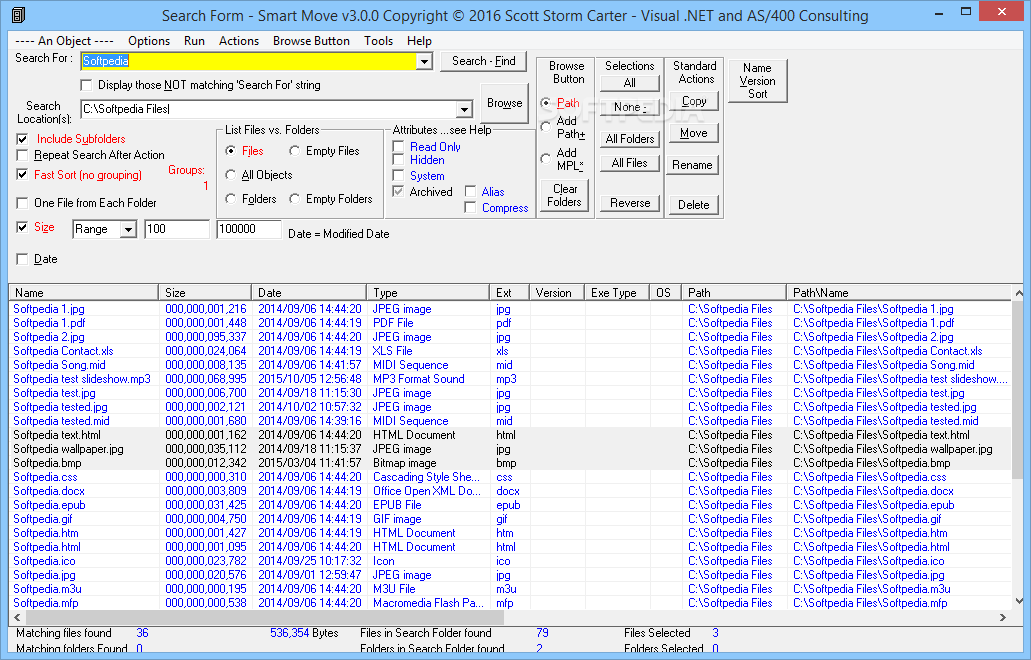The image size is (1031, 660).
Task: Toggle the Size checkbox
Action: (22, 227)
